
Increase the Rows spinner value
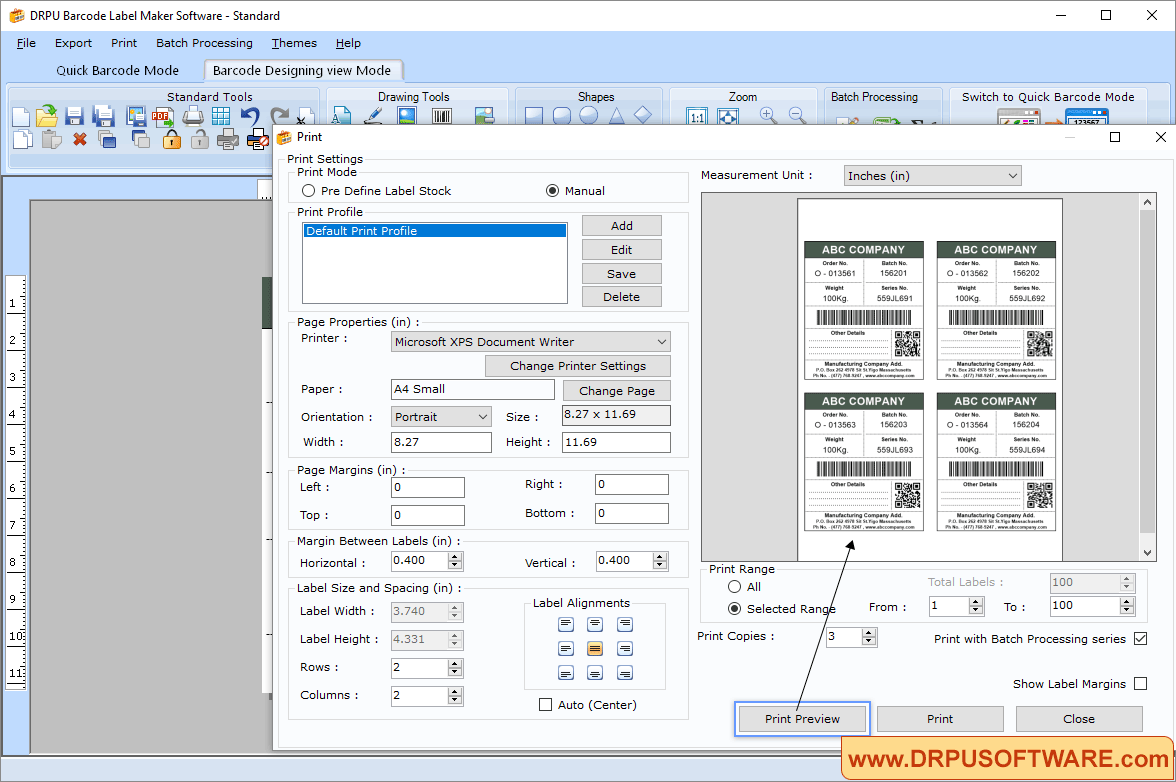tap(454, 664)
